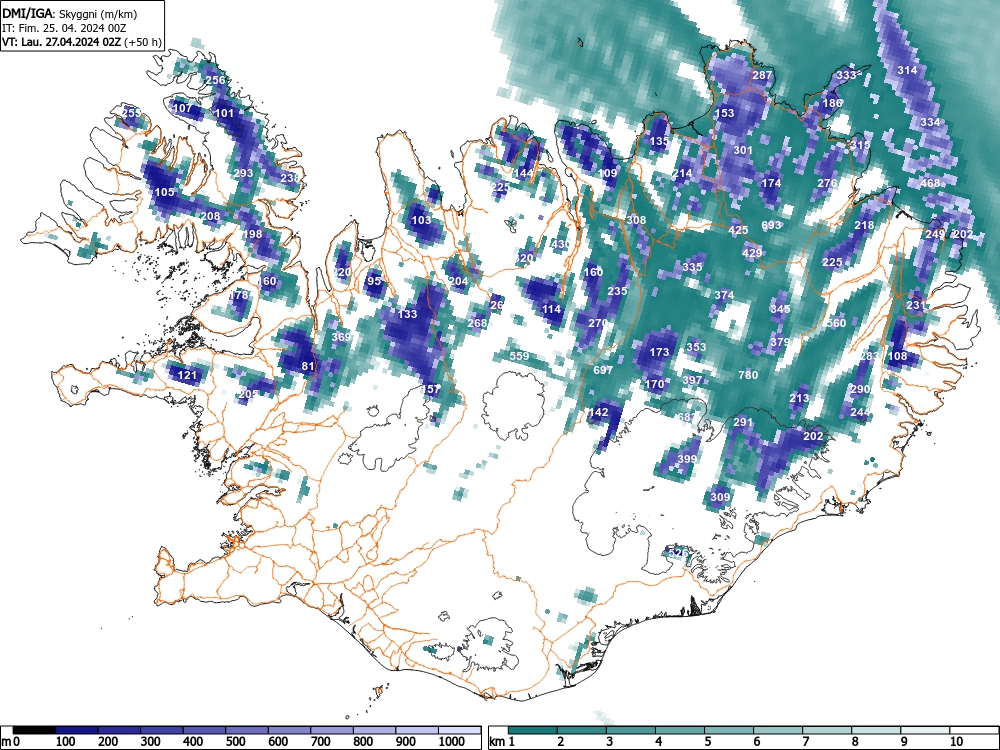Click visibility value 335 on the map
Viewport: 1000px width, 750px height.
click(x=692, y=267)
